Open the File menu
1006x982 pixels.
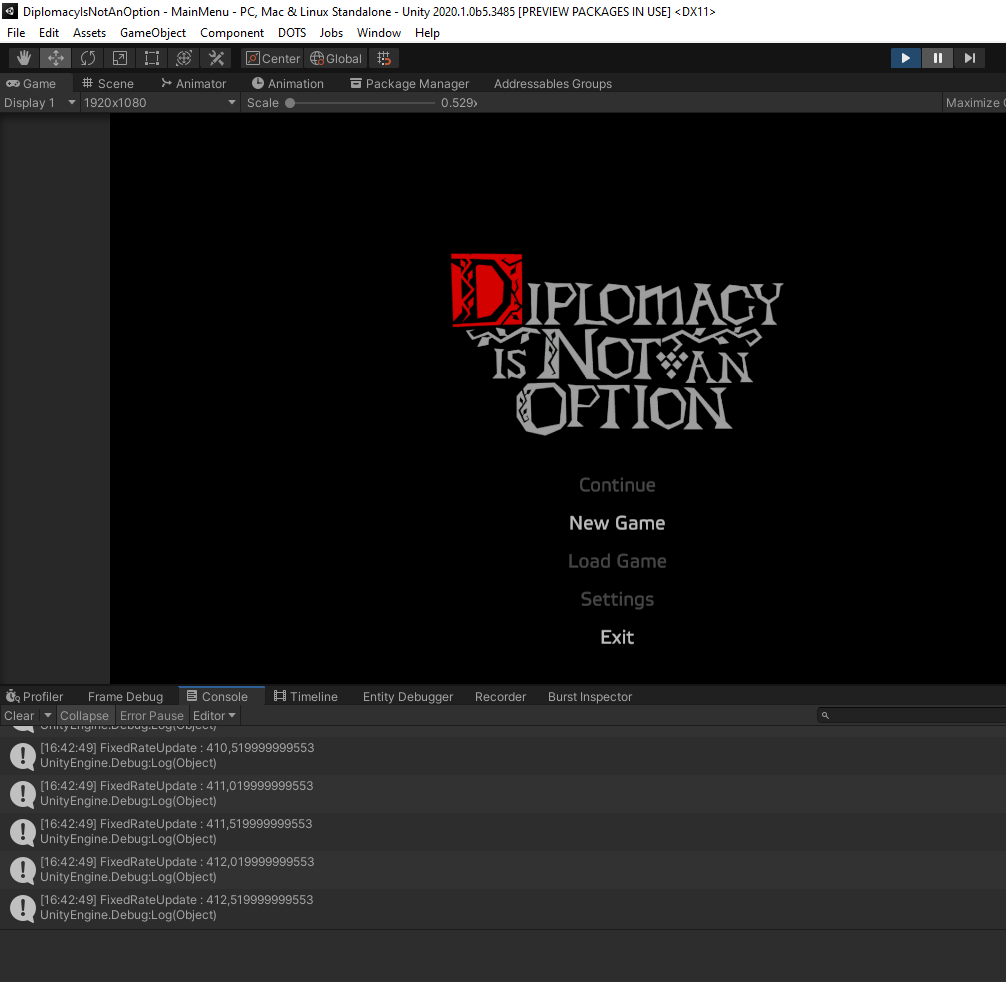[x=16, y=33]
